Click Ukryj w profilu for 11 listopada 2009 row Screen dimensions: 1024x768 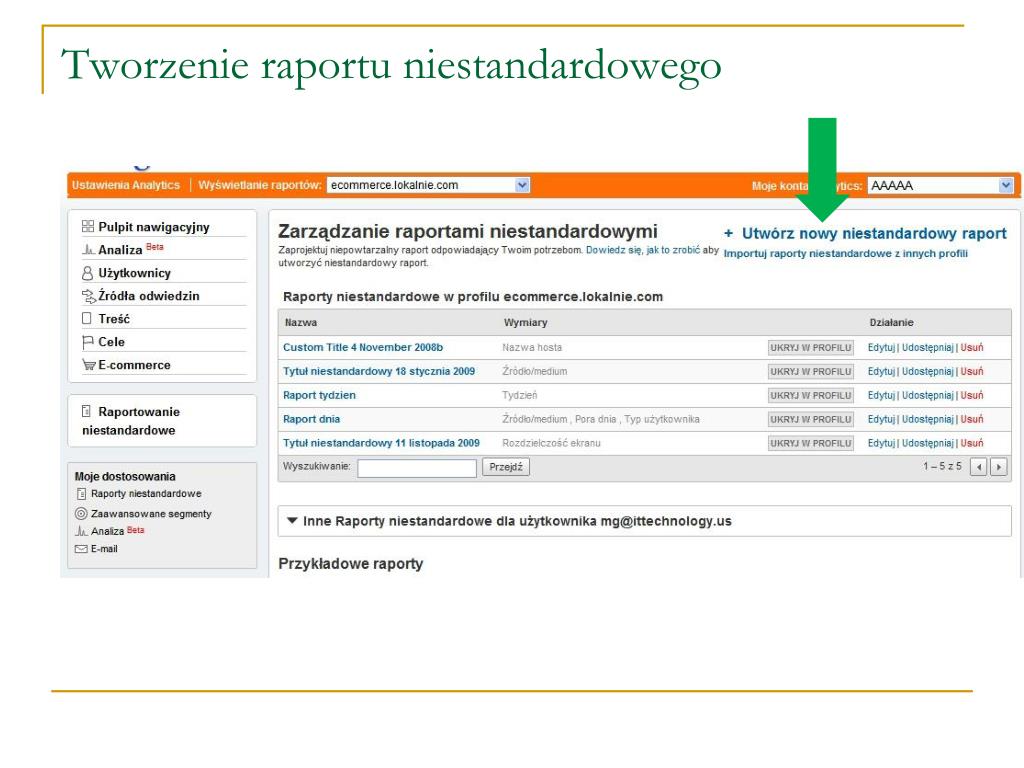pos(810,443)
